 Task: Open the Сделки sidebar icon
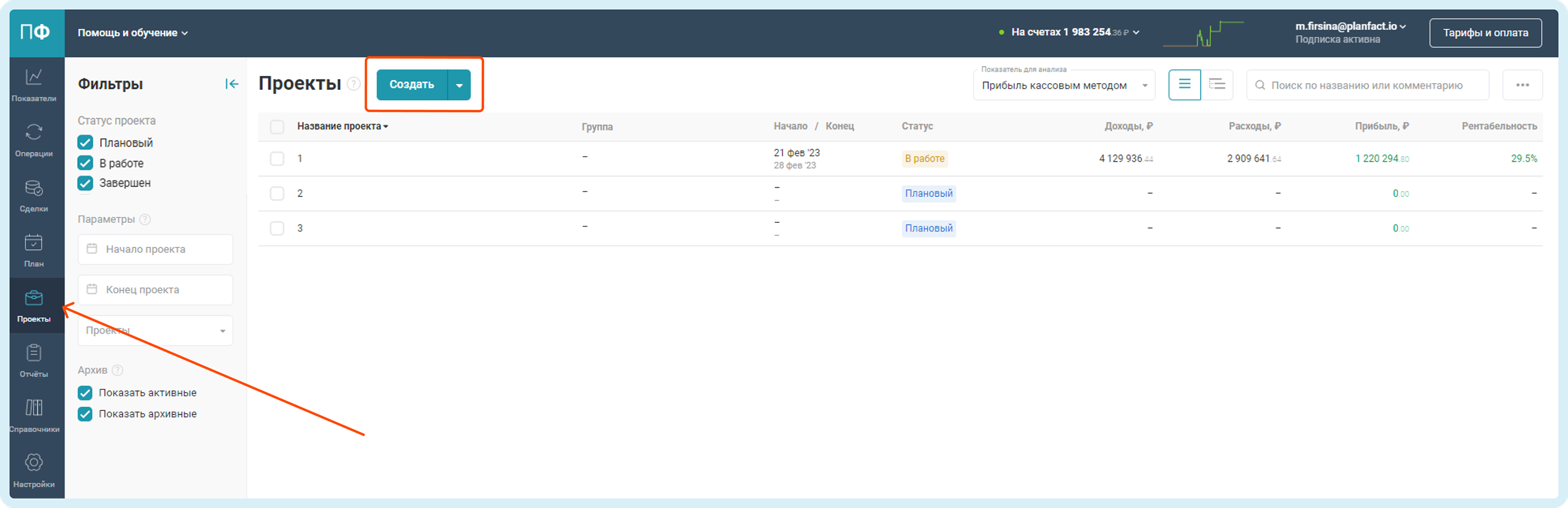[x=34, y=195]
